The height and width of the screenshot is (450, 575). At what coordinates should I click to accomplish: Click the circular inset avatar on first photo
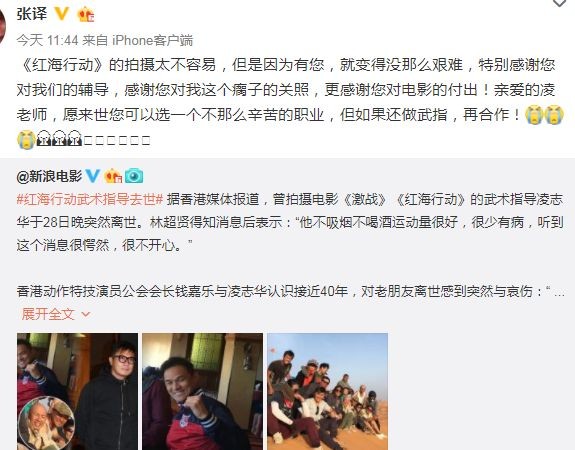point(47,424)
